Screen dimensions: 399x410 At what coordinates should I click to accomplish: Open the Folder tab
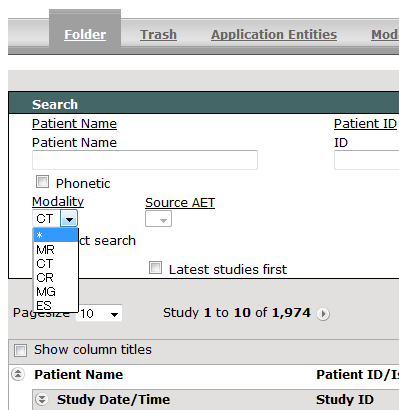(x=85, y=35)
